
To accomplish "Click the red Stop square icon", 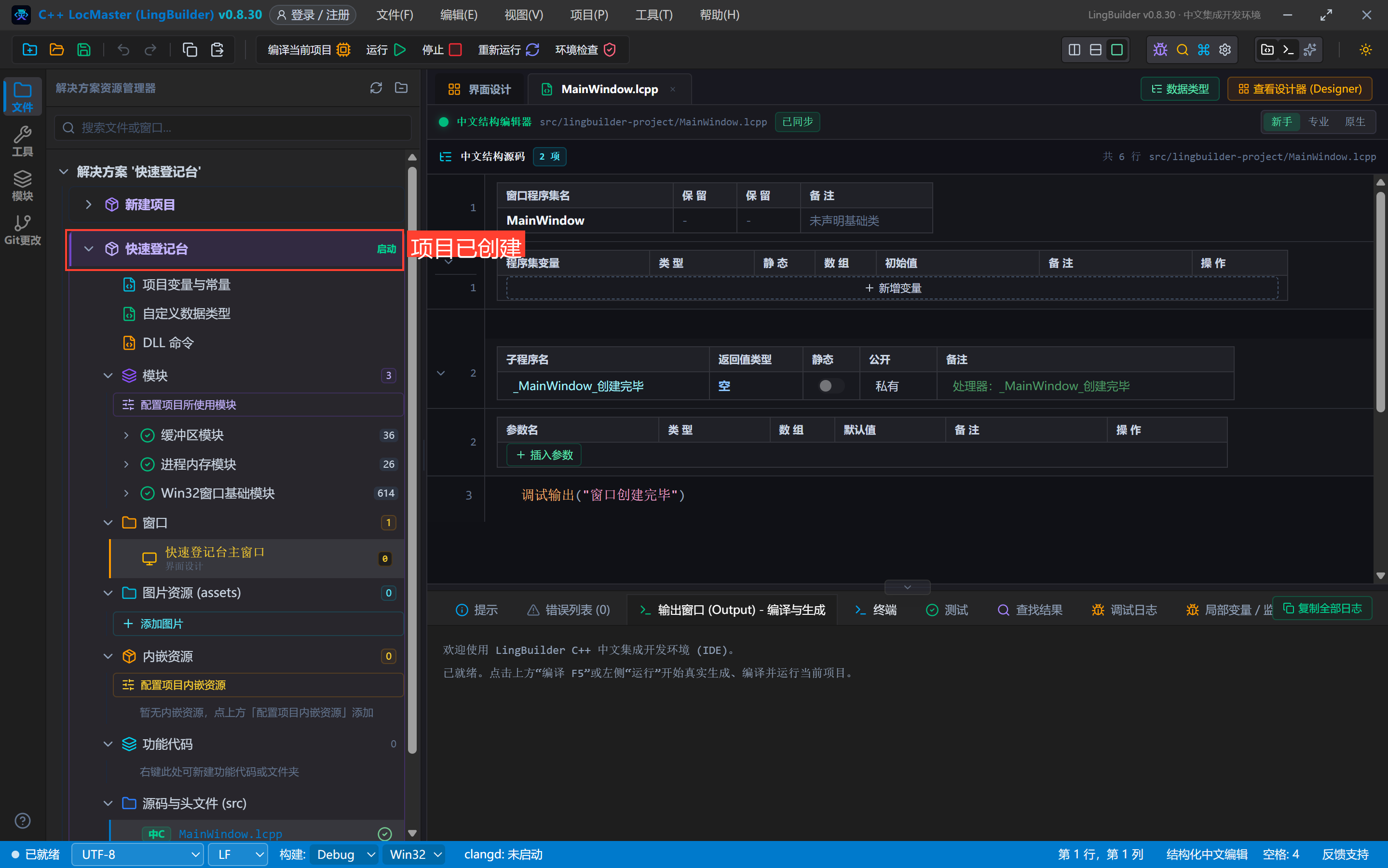I will tap(455, 50).
